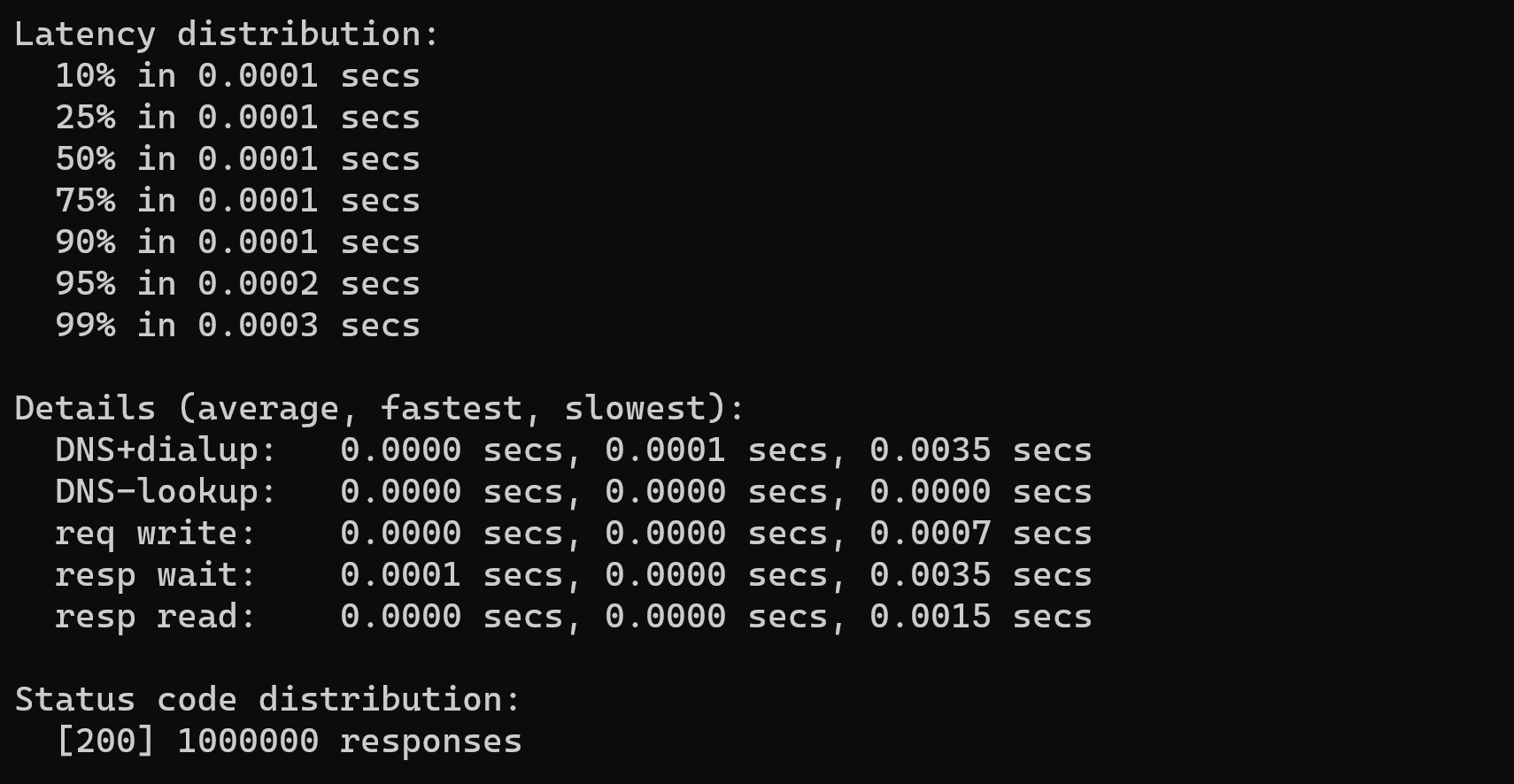Select the '25% in 0.0001 secs' line
1514x784 pixels.
(237, 118)
